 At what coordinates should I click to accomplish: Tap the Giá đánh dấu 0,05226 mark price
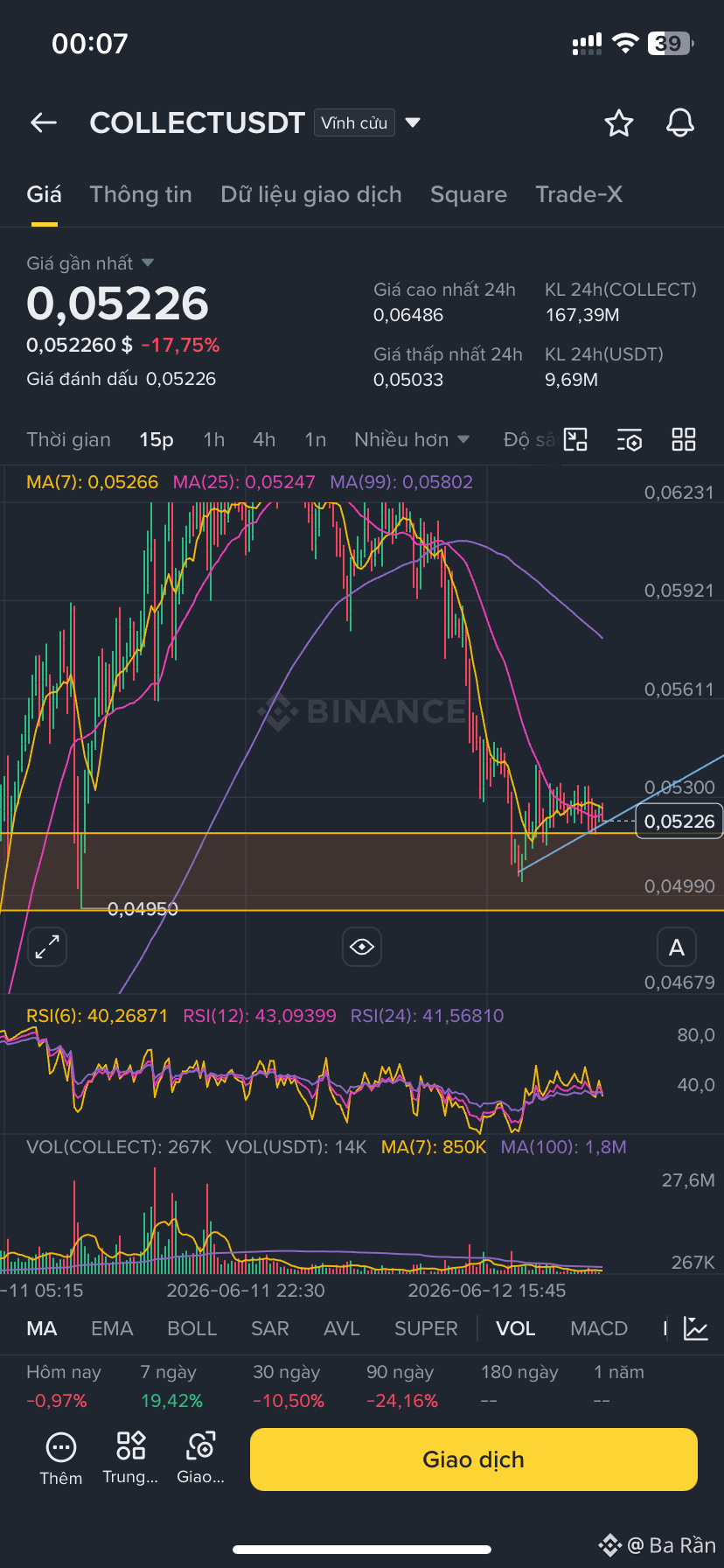(x=121, y=379)
